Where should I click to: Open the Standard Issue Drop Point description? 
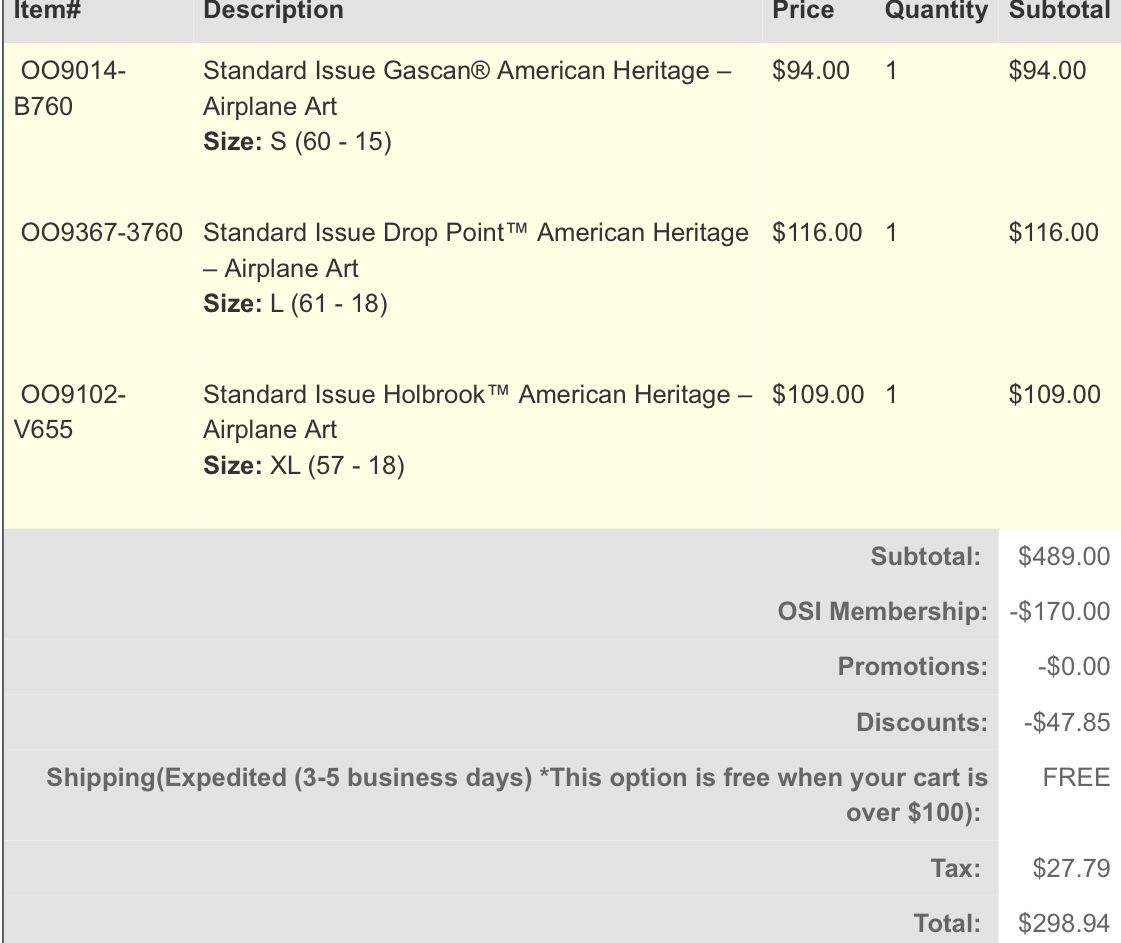(475, 250)
